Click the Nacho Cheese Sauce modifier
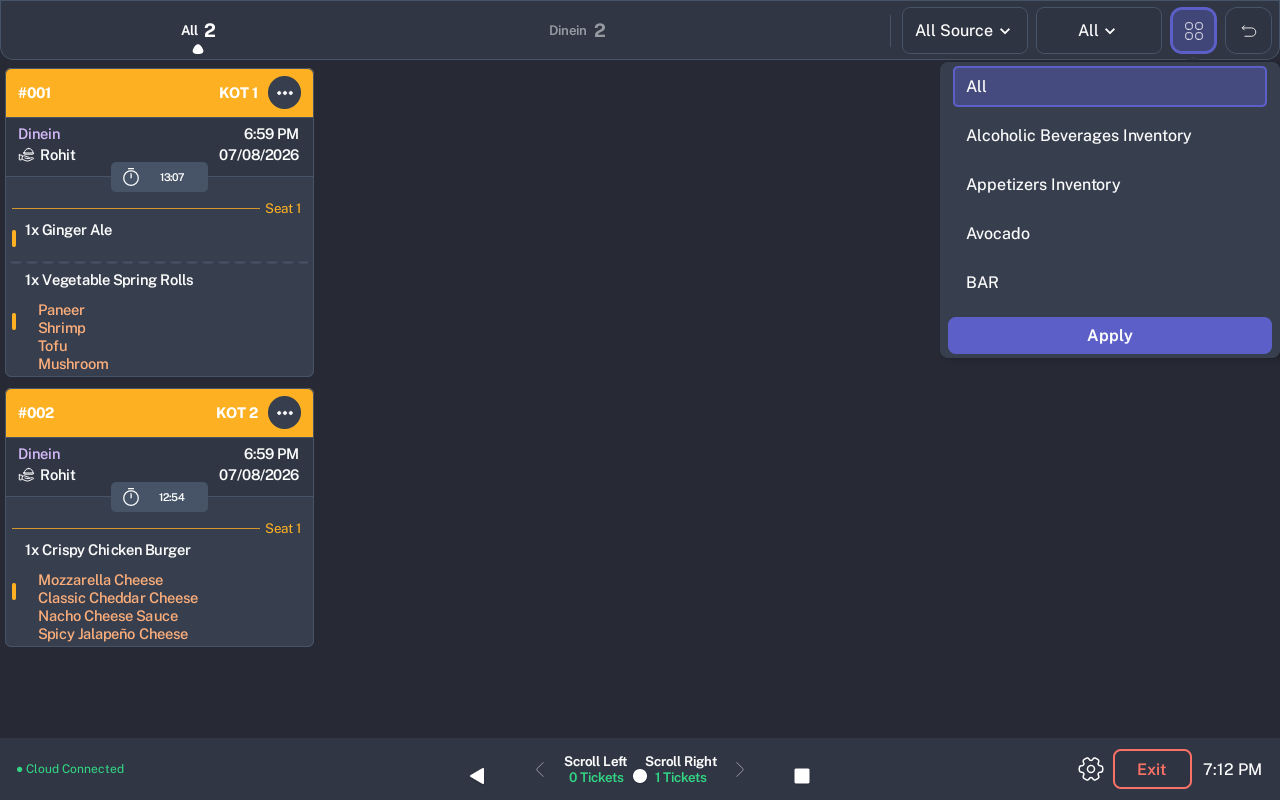 click(x=108, y=616)
